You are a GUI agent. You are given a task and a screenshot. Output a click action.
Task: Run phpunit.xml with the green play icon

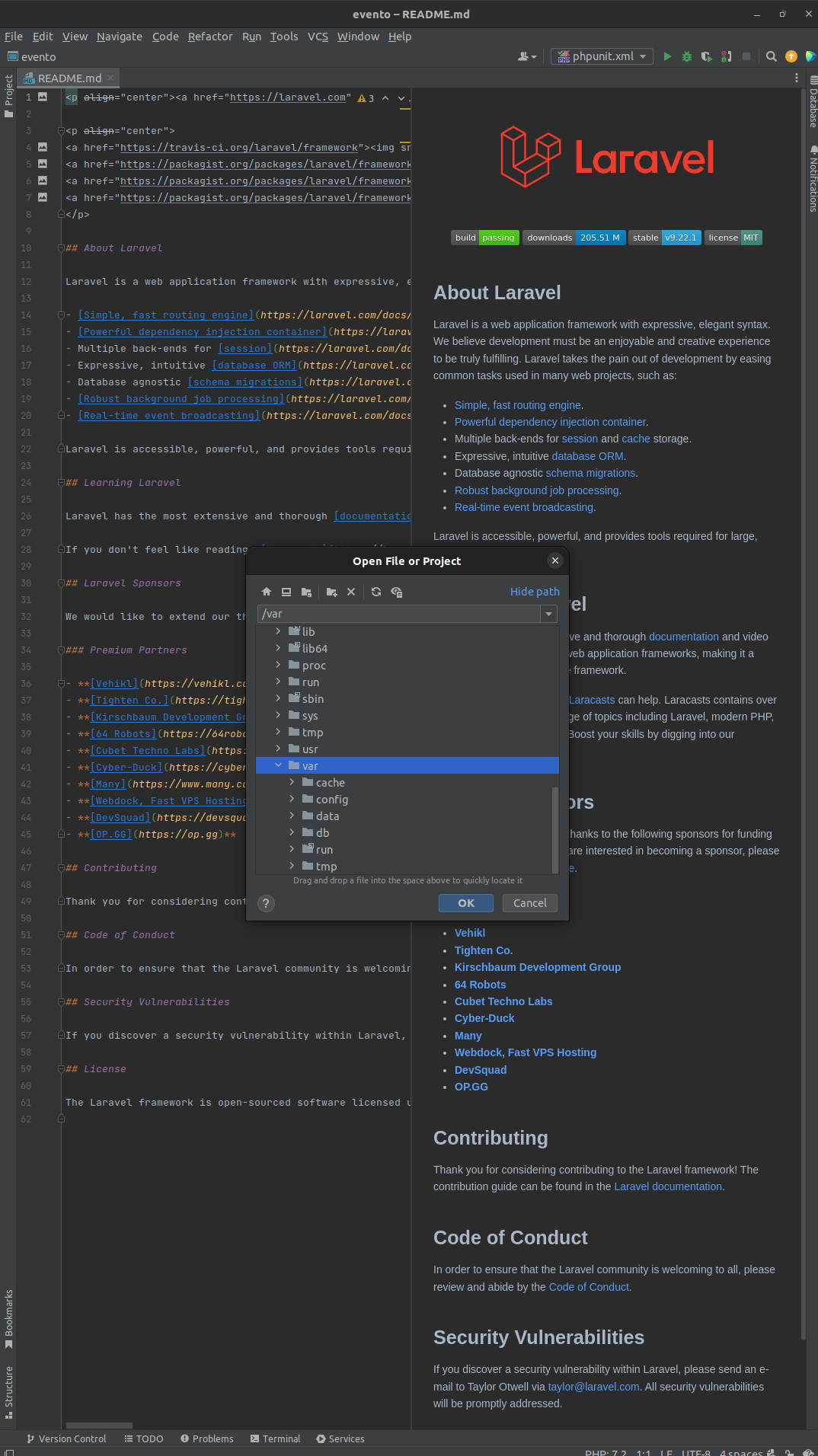667,56
